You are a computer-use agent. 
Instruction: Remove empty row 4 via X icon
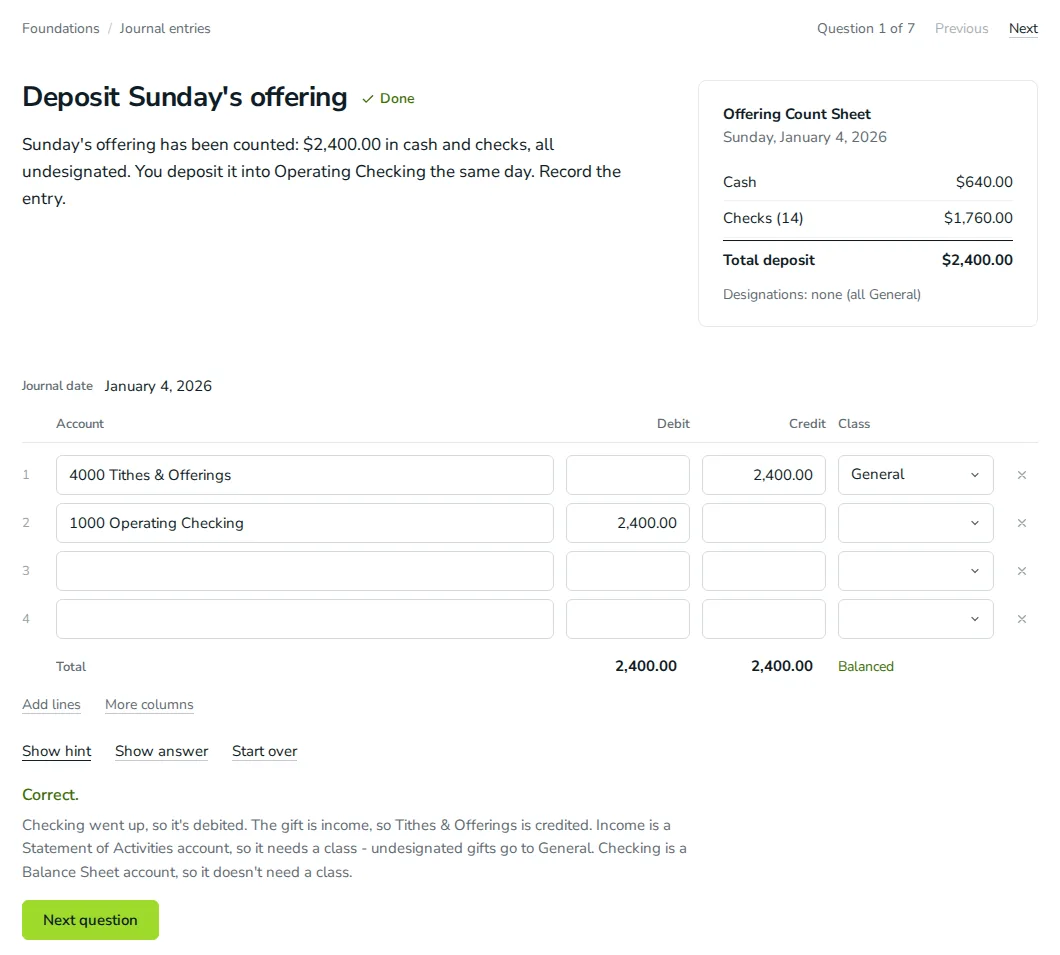point(1021,619)
